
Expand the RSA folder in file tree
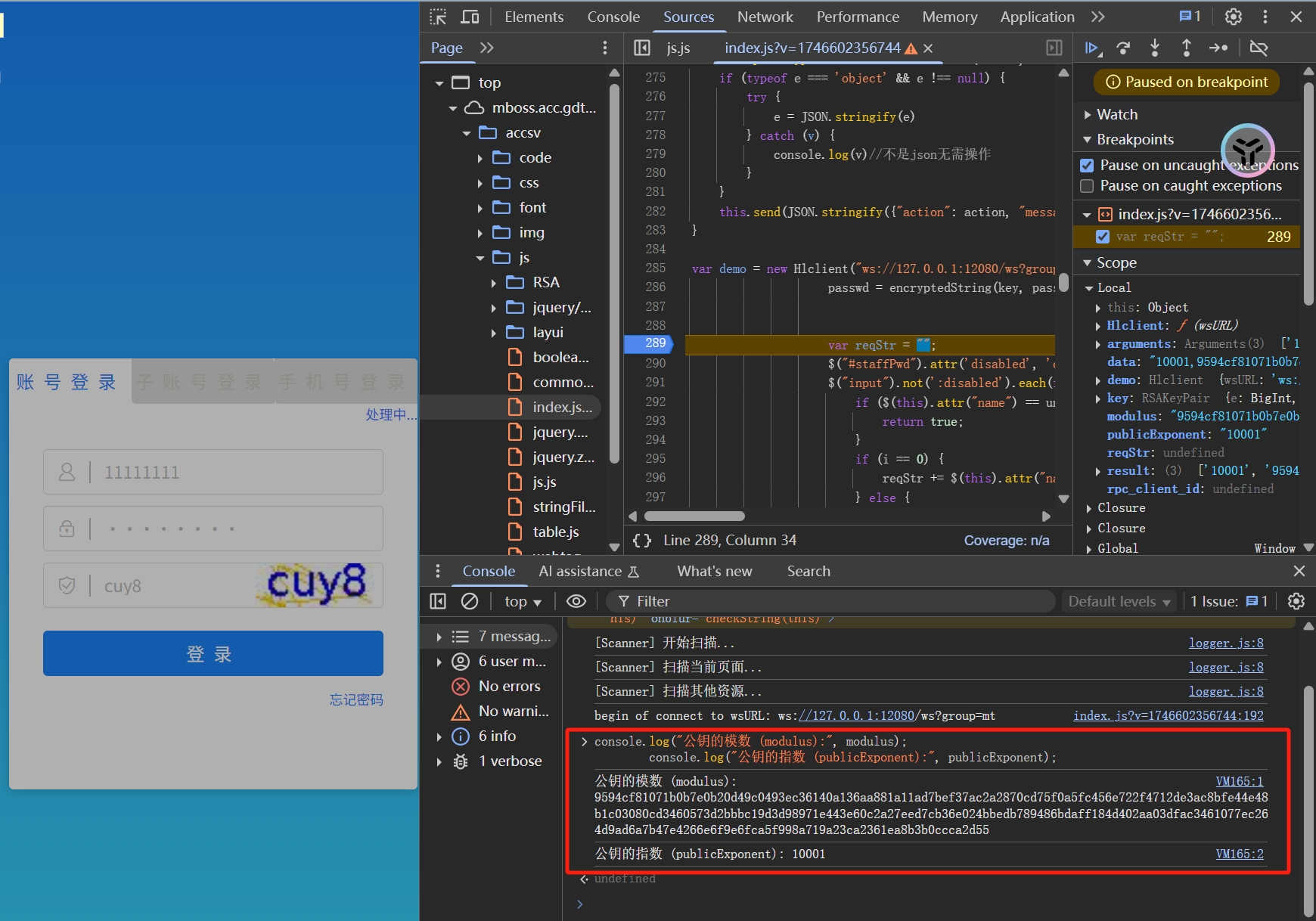(x=494, y=283)
